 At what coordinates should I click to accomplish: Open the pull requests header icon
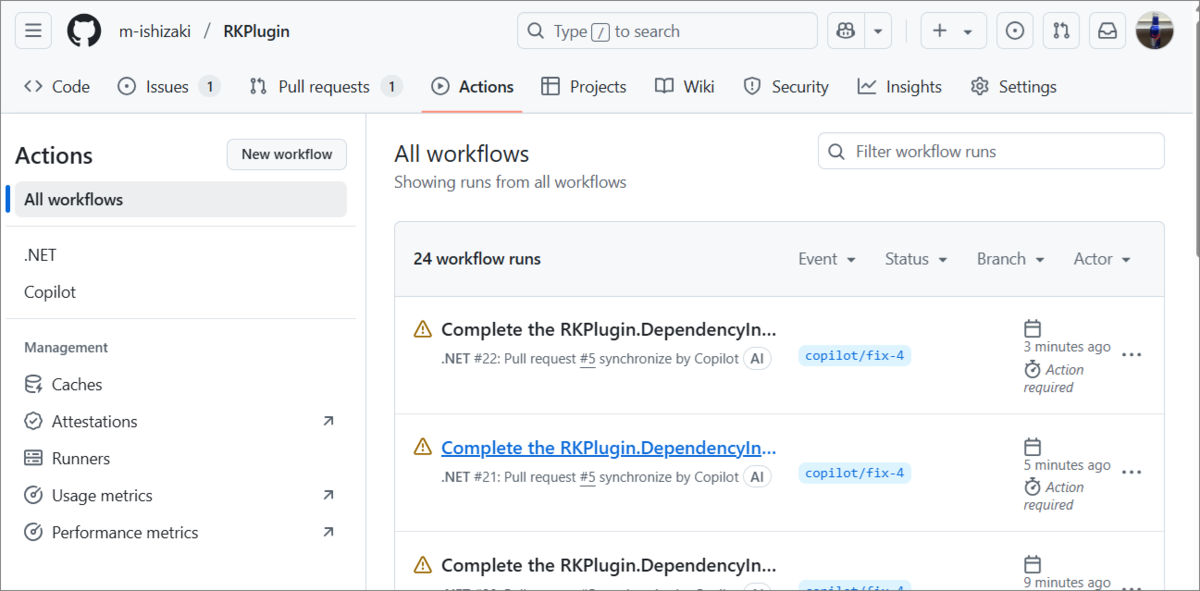1061,31
